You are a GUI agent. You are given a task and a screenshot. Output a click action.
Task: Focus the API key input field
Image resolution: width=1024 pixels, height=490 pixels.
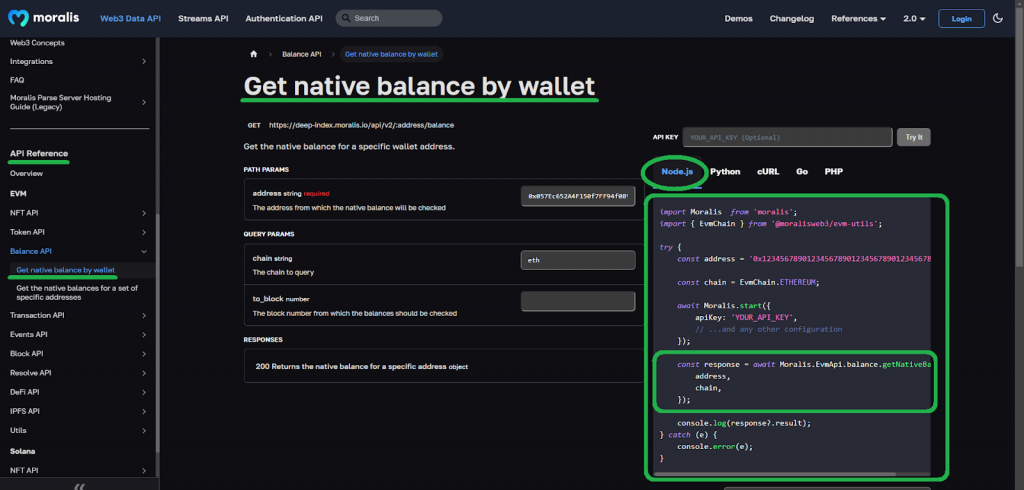click(x=787, y=137)
